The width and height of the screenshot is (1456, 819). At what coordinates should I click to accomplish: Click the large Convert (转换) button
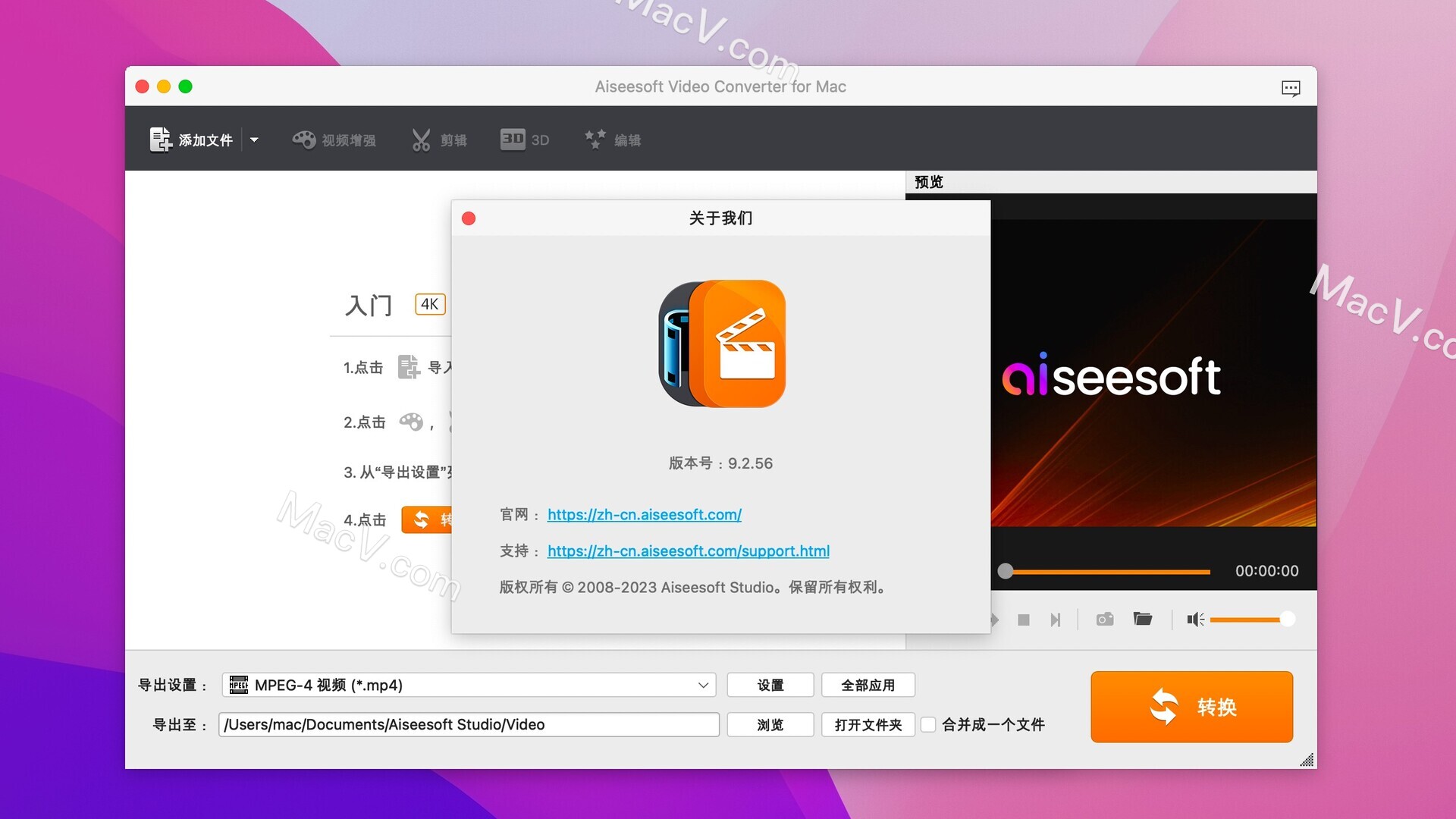pyautogui.click(x=1191, y=707)
